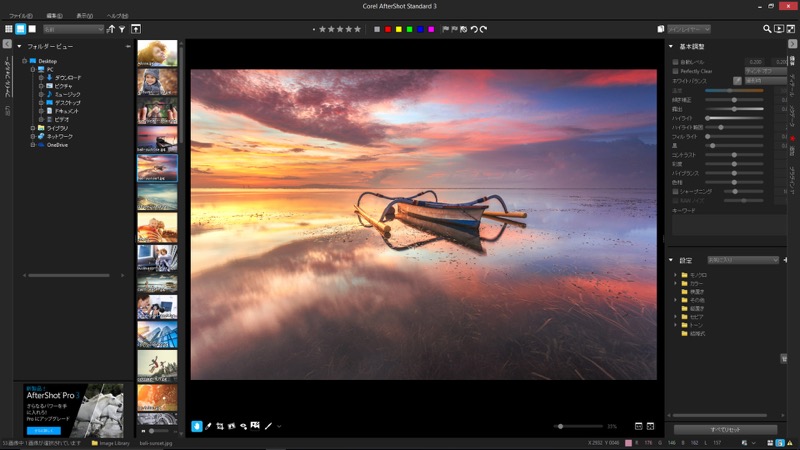
Task: Select the line drawing tool
Action: pos(268,426)
